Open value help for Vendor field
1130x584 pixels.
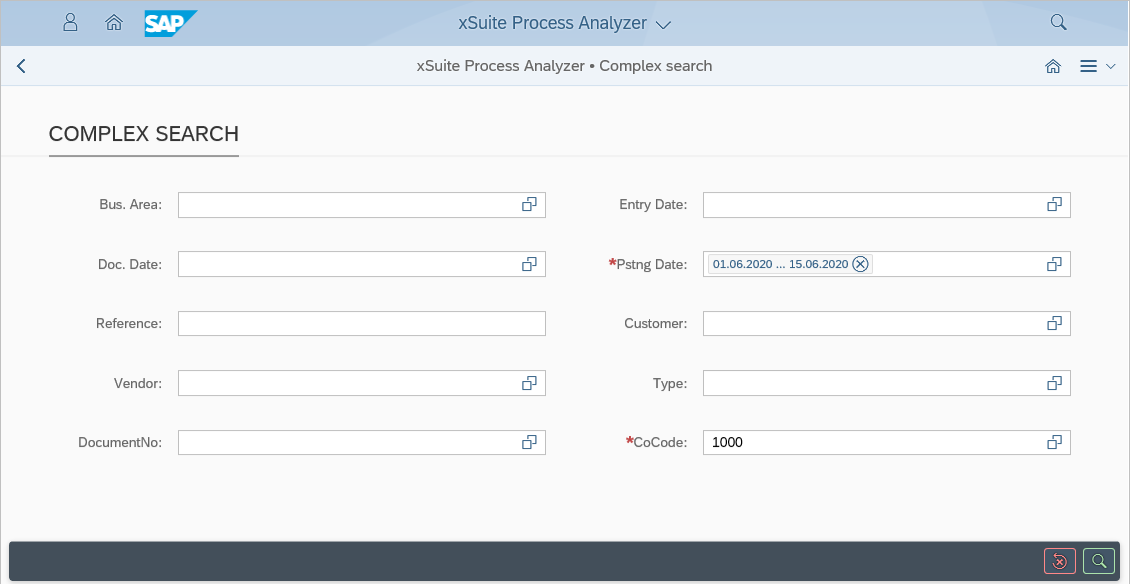[529, 383]
